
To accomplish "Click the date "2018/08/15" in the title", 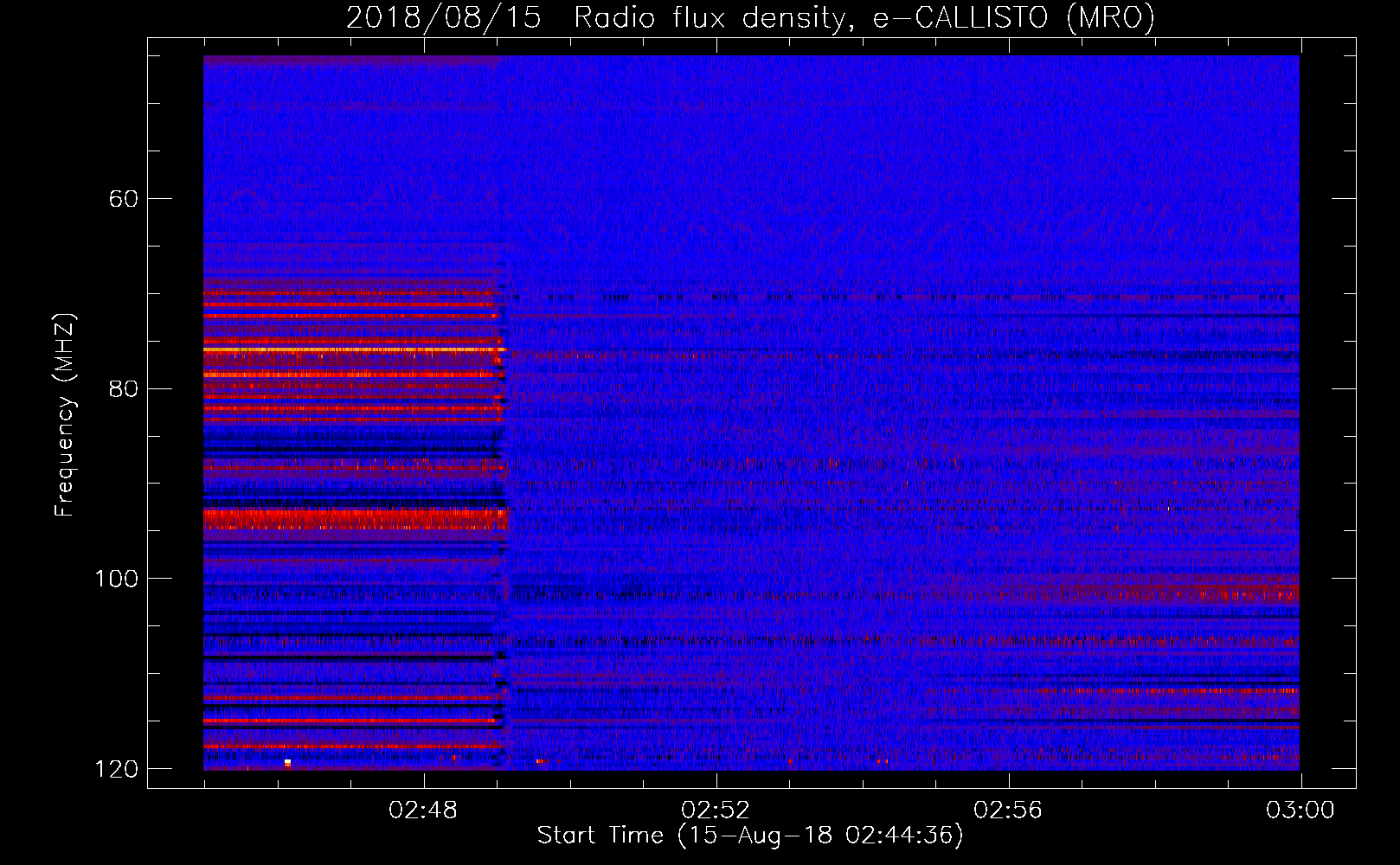I will [x=444, y=18].
